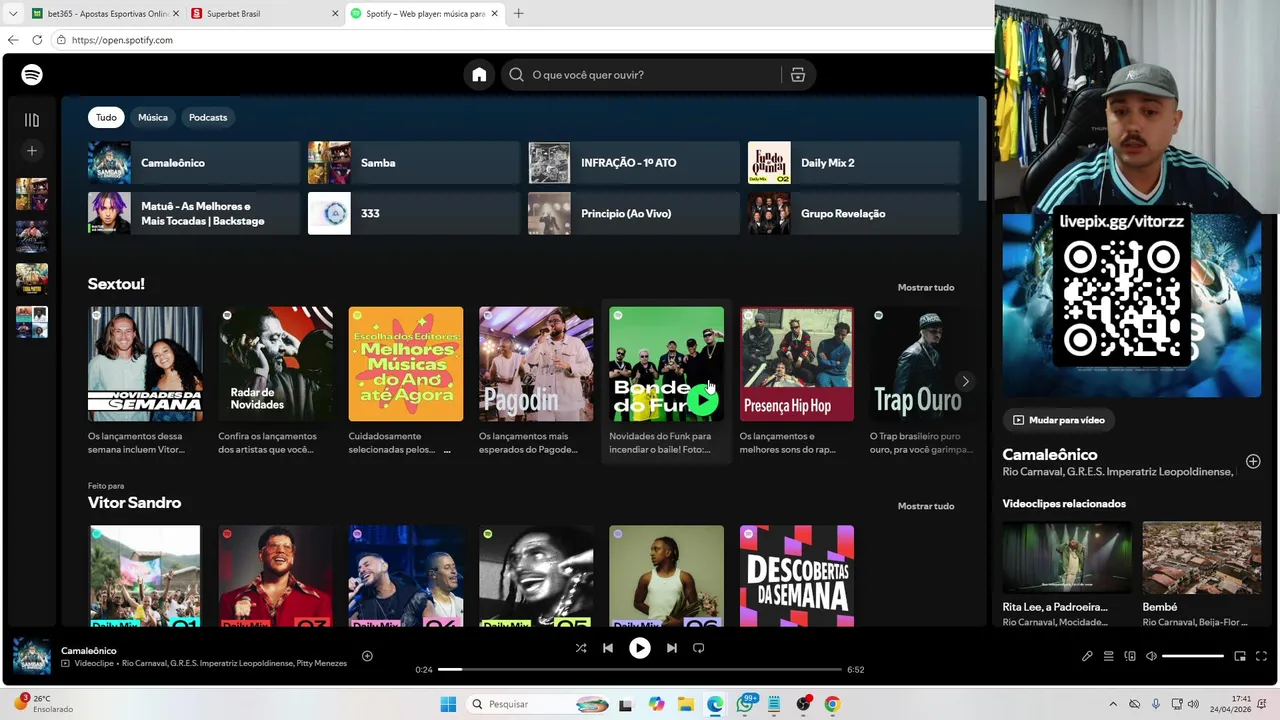Viewport: 1280px width, 720px height.
Task: Switch to the Superbet Brasil tab
Action: pyautogui.click(x=265, y=14)
